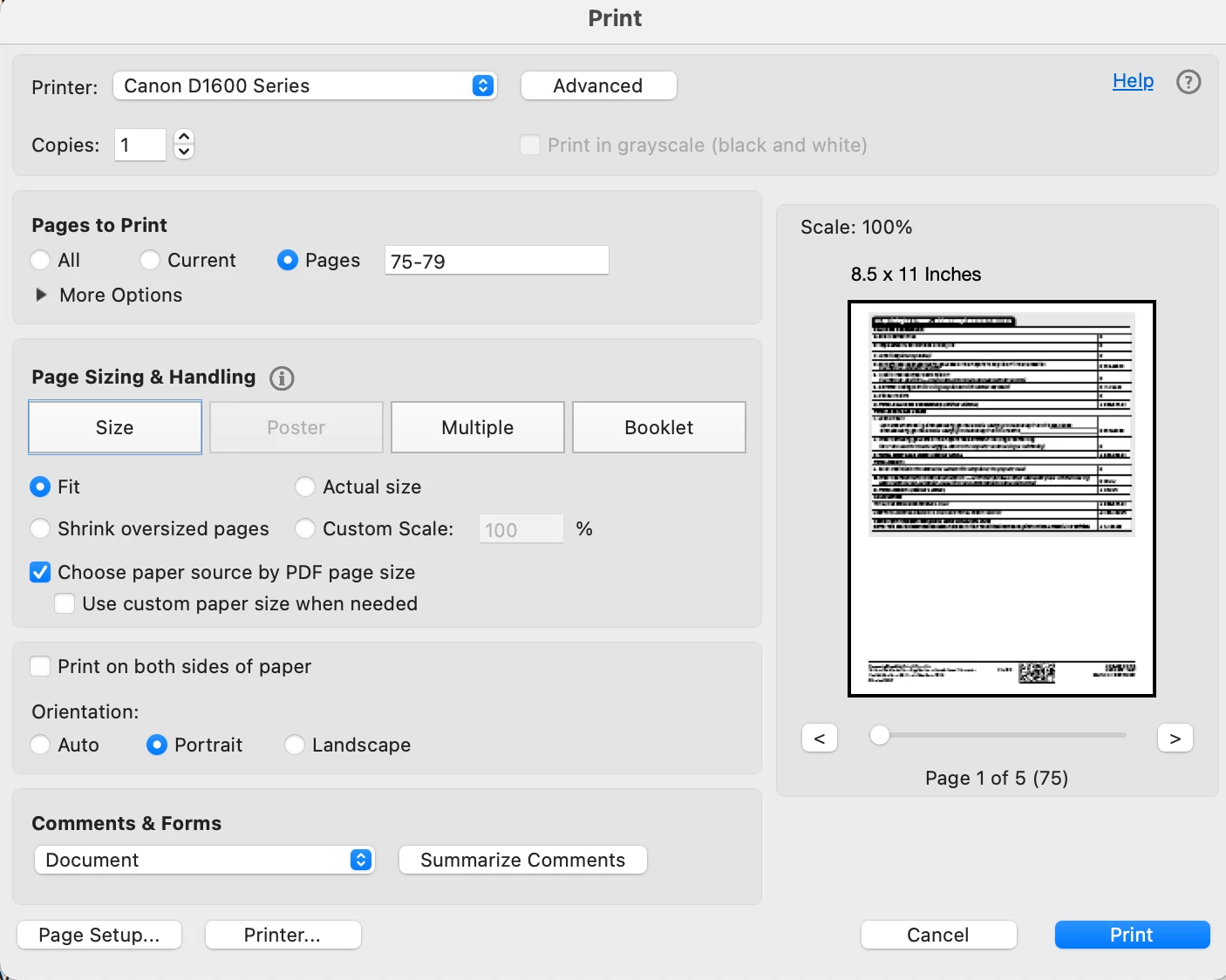Decrease copies with the stepper down arrow
This screenshot has height=980, width=1226.
tap(183, 152)
